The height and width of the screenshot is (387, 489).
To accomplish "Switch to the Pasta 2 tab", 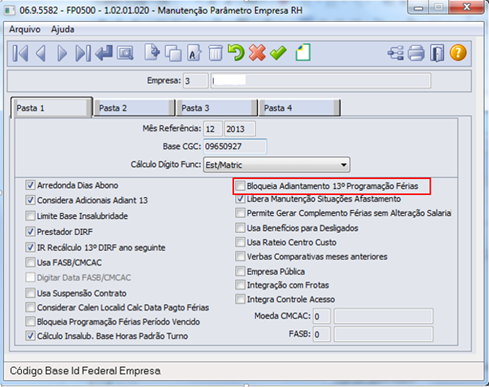I will [x=134, y=108].
